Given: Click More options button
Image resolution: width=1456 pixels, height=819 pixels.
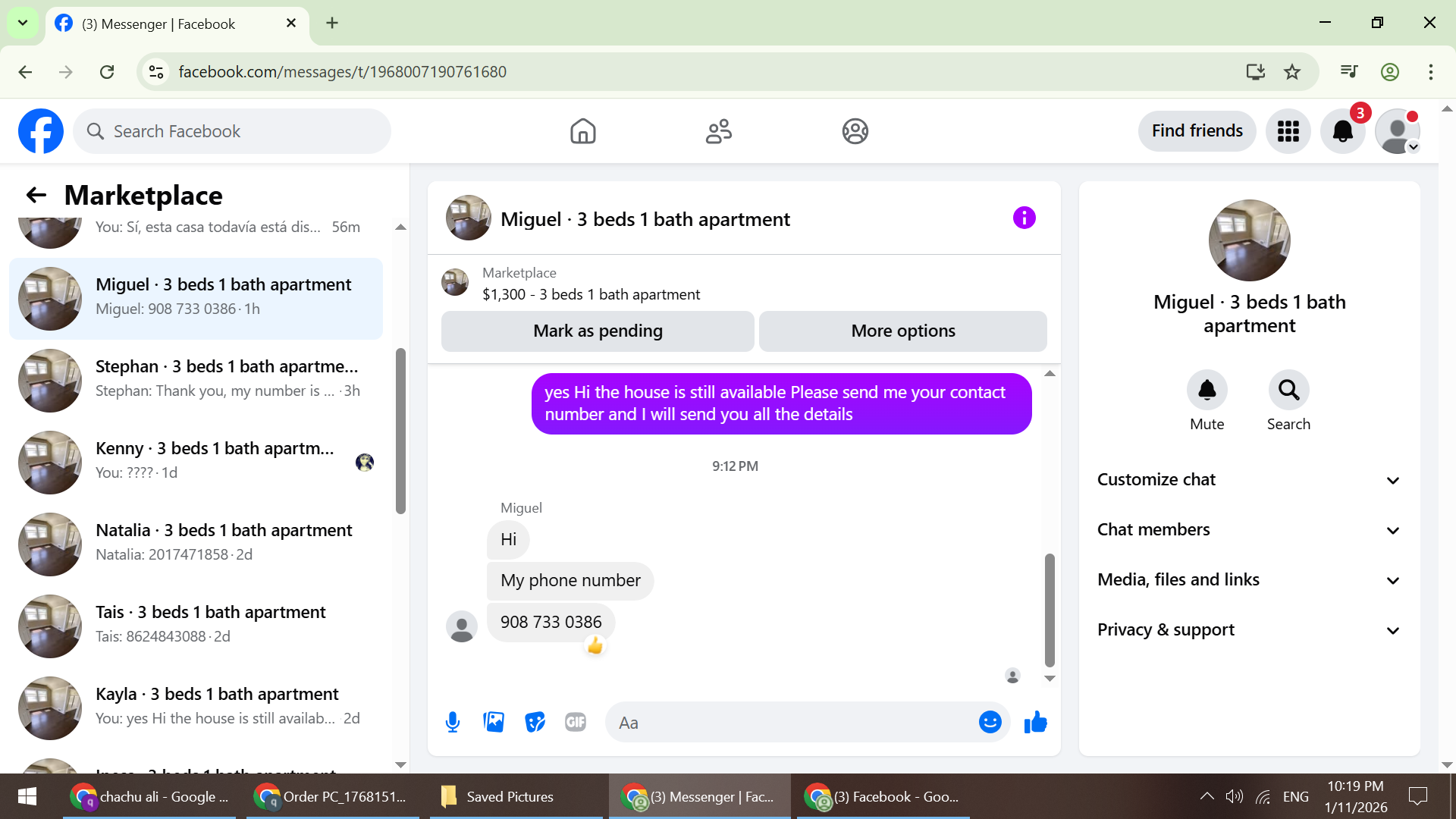Looking at the screenshot, I should click(903, 331).
